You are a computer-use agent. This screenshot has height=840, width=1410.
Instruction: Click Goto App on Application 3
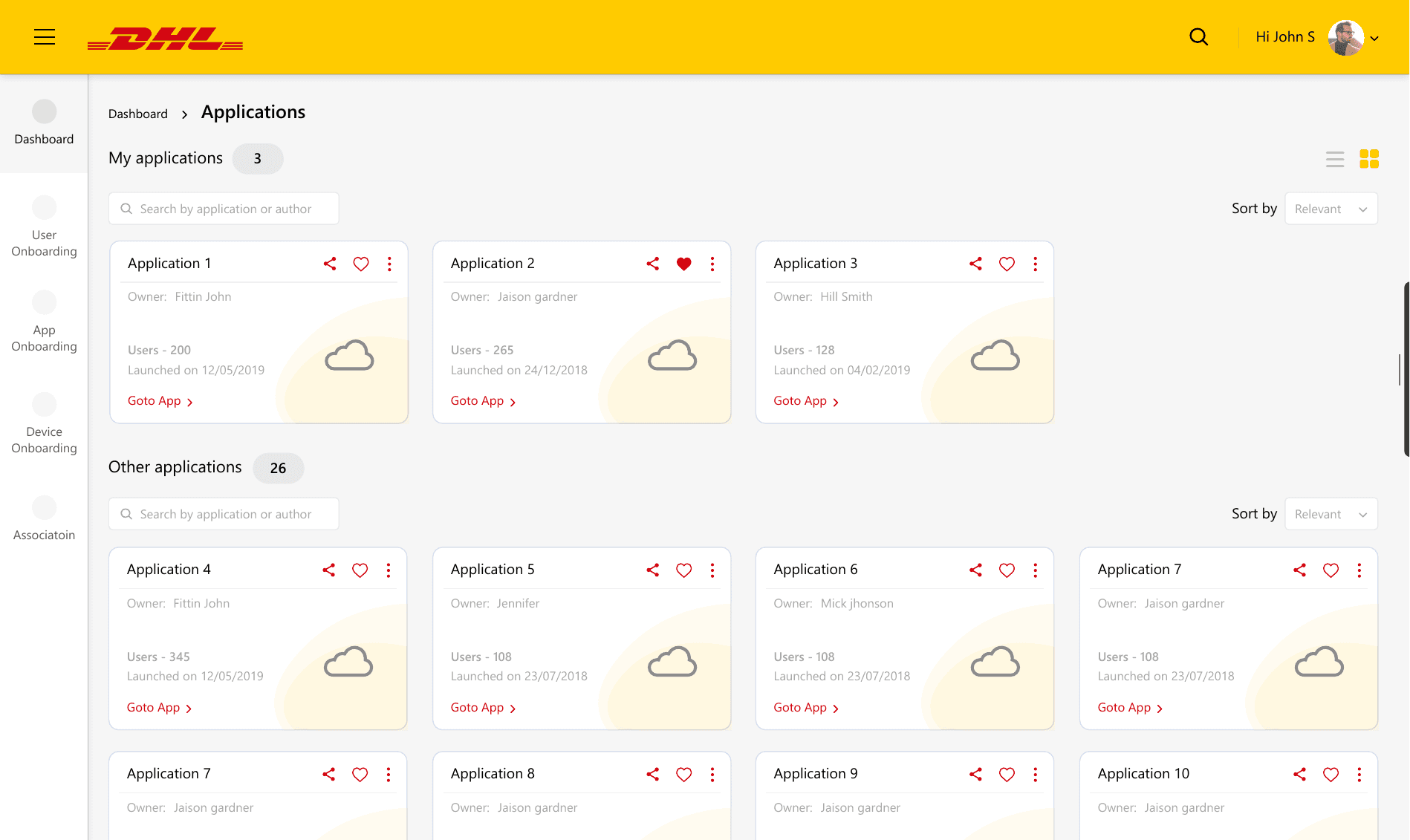(806, 401)
